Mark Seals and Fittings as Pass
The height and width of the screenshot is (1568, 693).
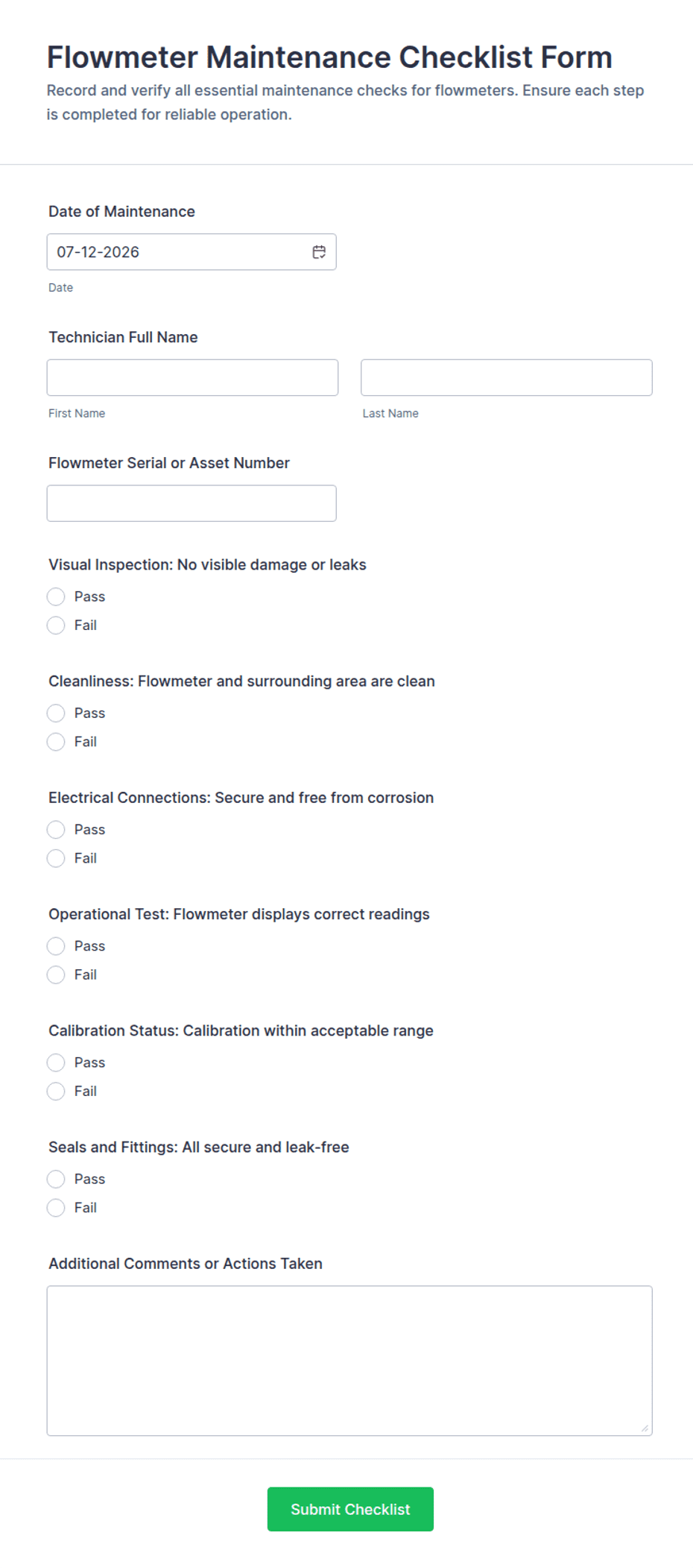click(x=56, y=1179)
